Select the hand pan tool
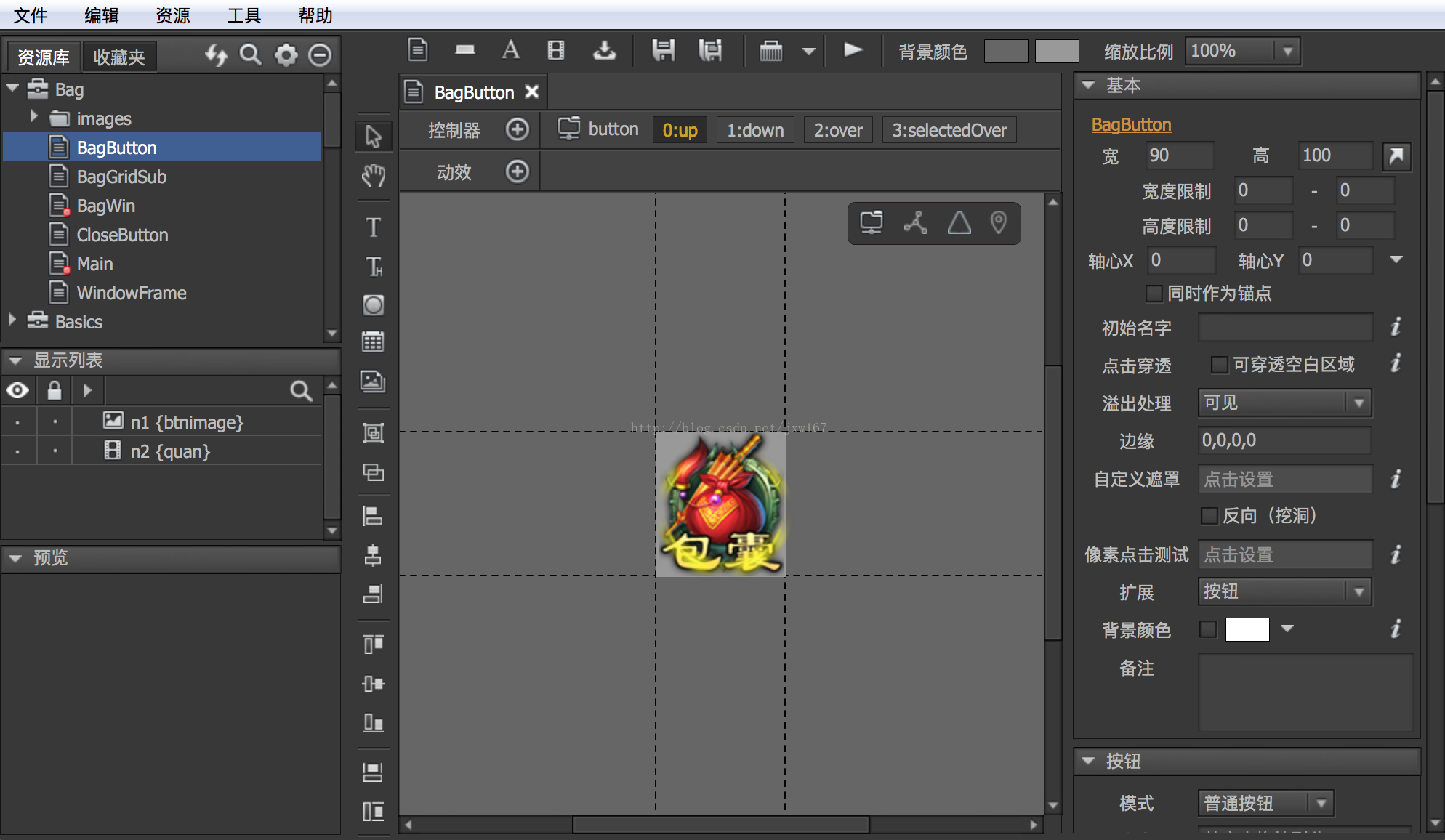 click(373, 176)
